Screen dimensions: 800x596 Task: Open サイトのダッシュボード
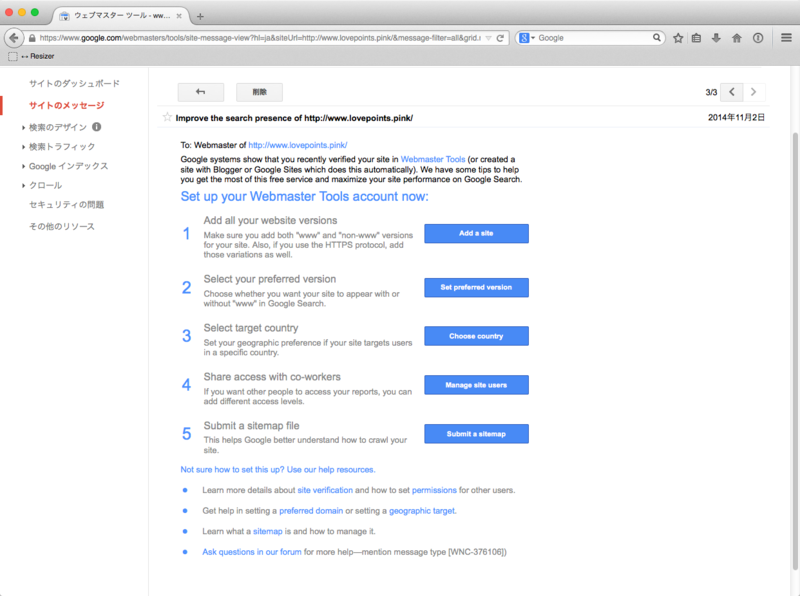click(74, 83)
